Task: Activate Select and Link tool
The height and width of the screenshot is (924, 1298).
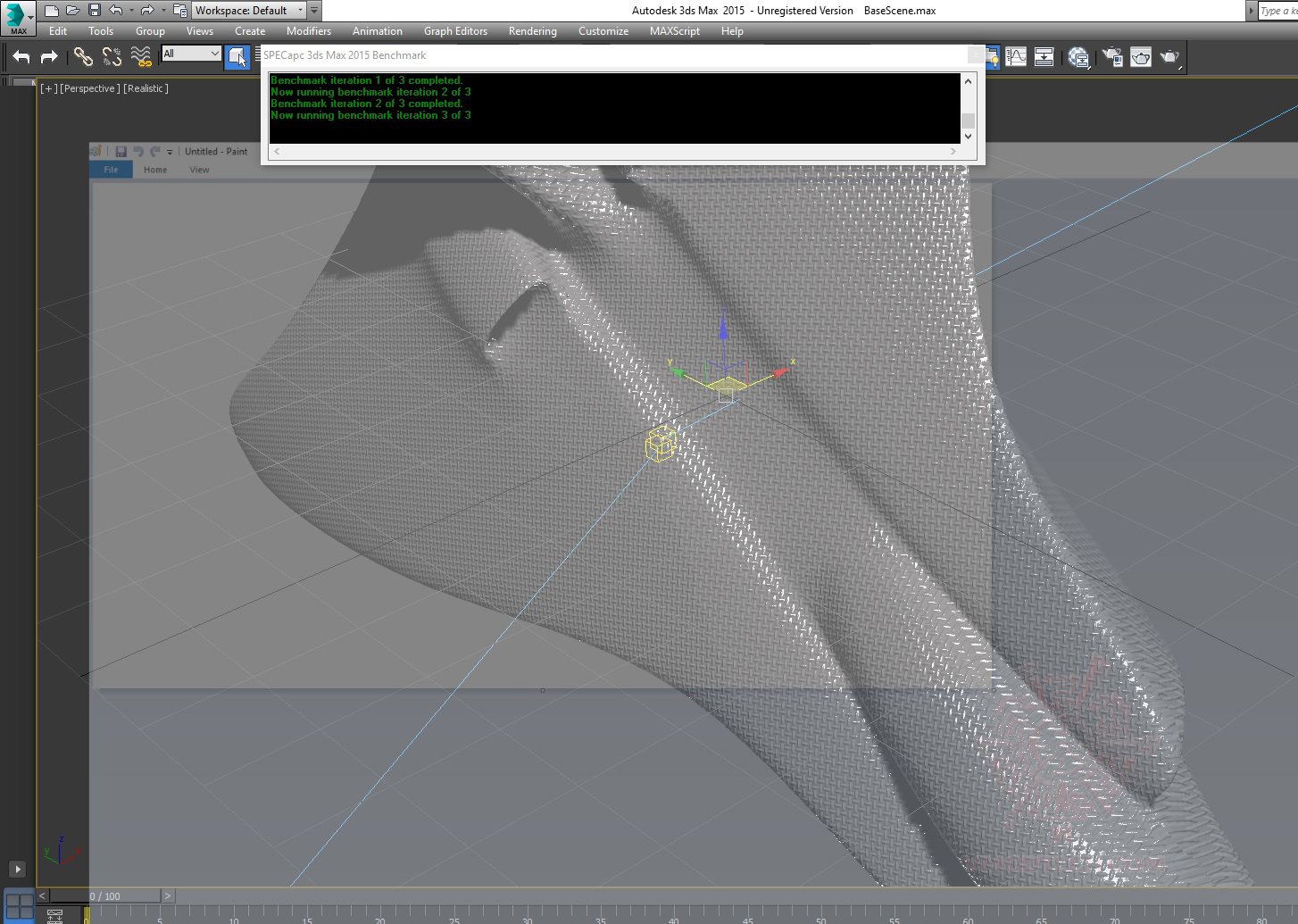Action: 83,57
